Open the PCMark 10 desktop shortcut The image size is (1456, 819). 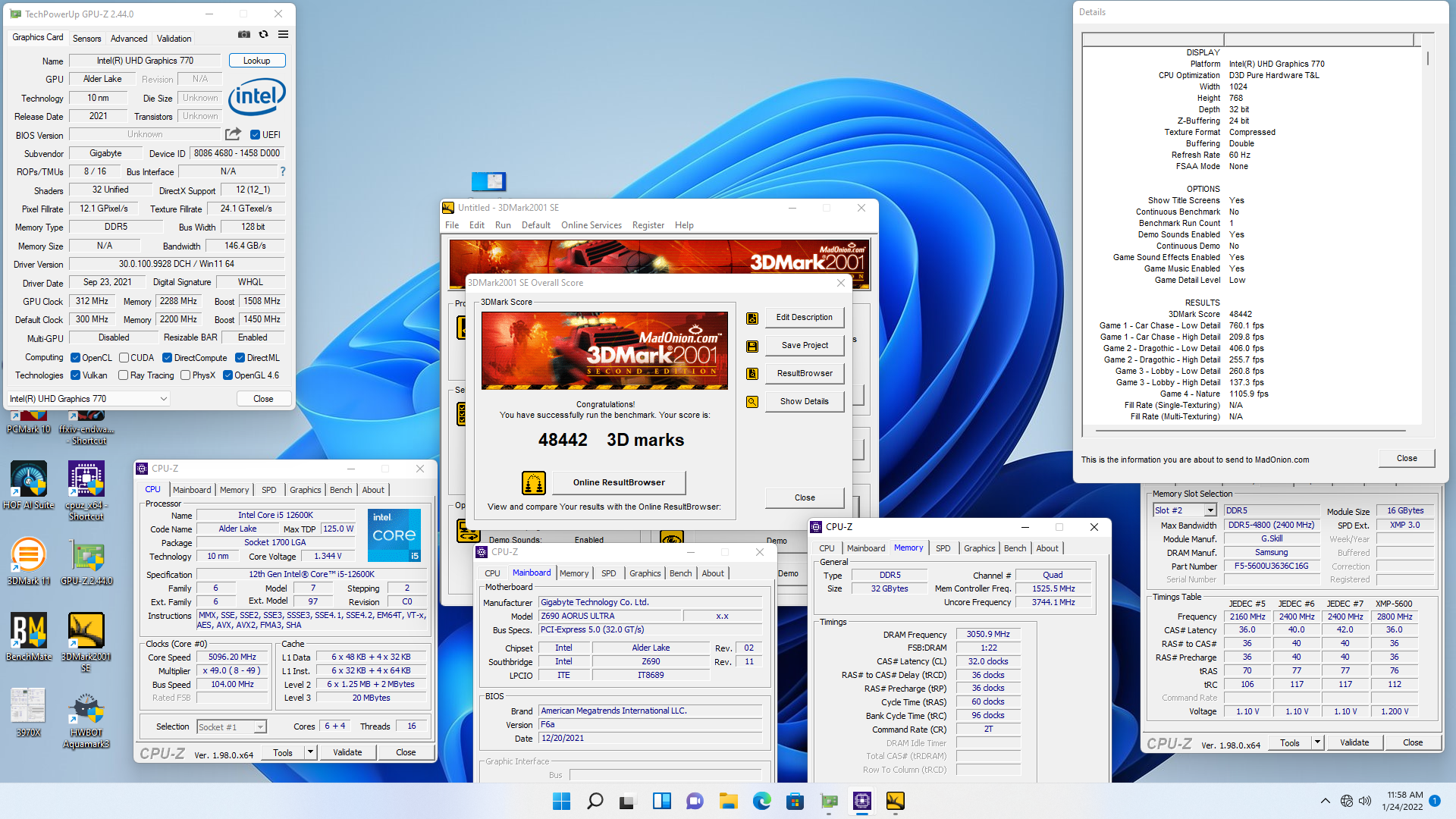(28, 423)
